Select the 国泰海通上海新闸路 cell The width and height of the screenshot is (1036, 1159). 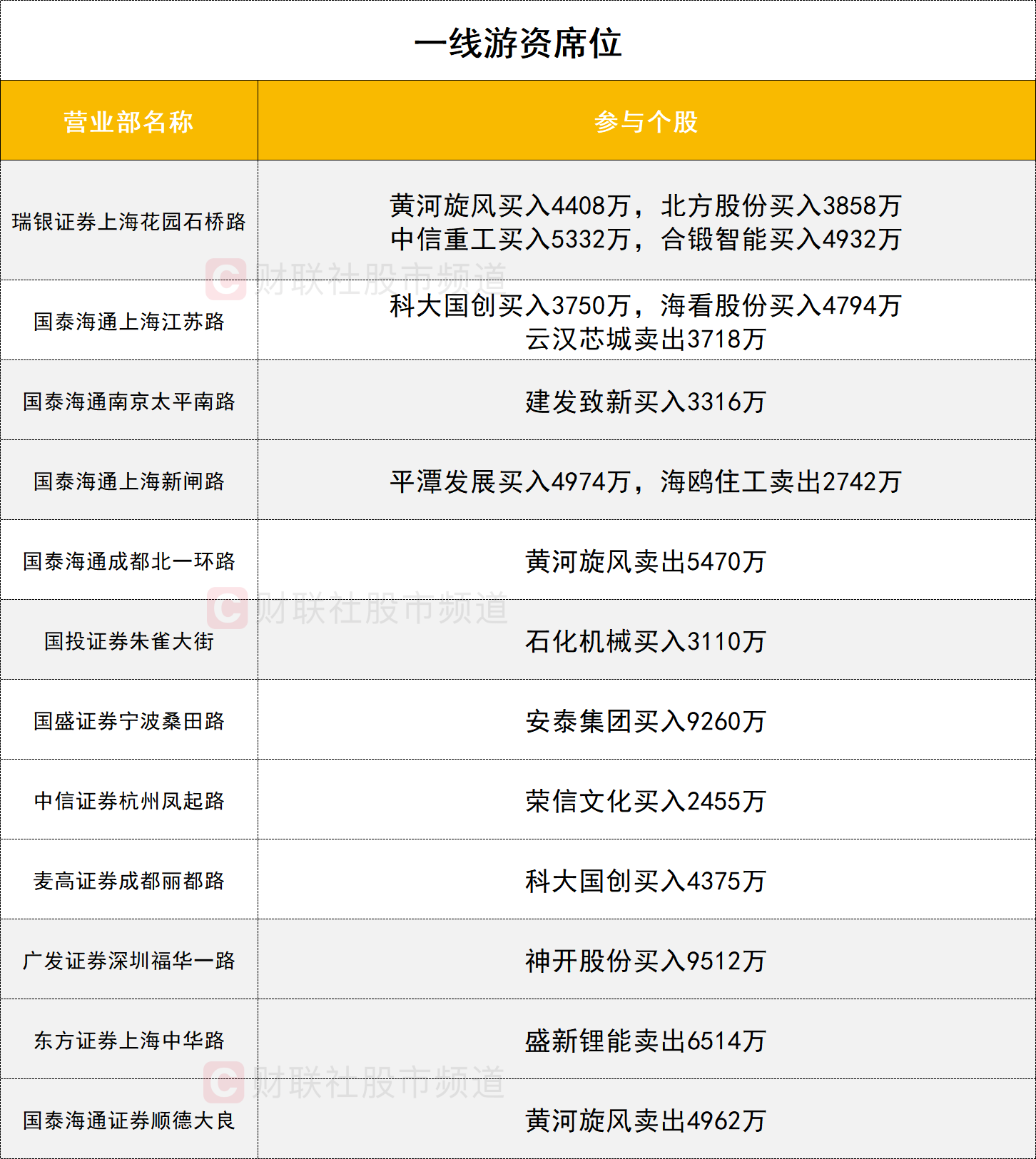point(128,481)
